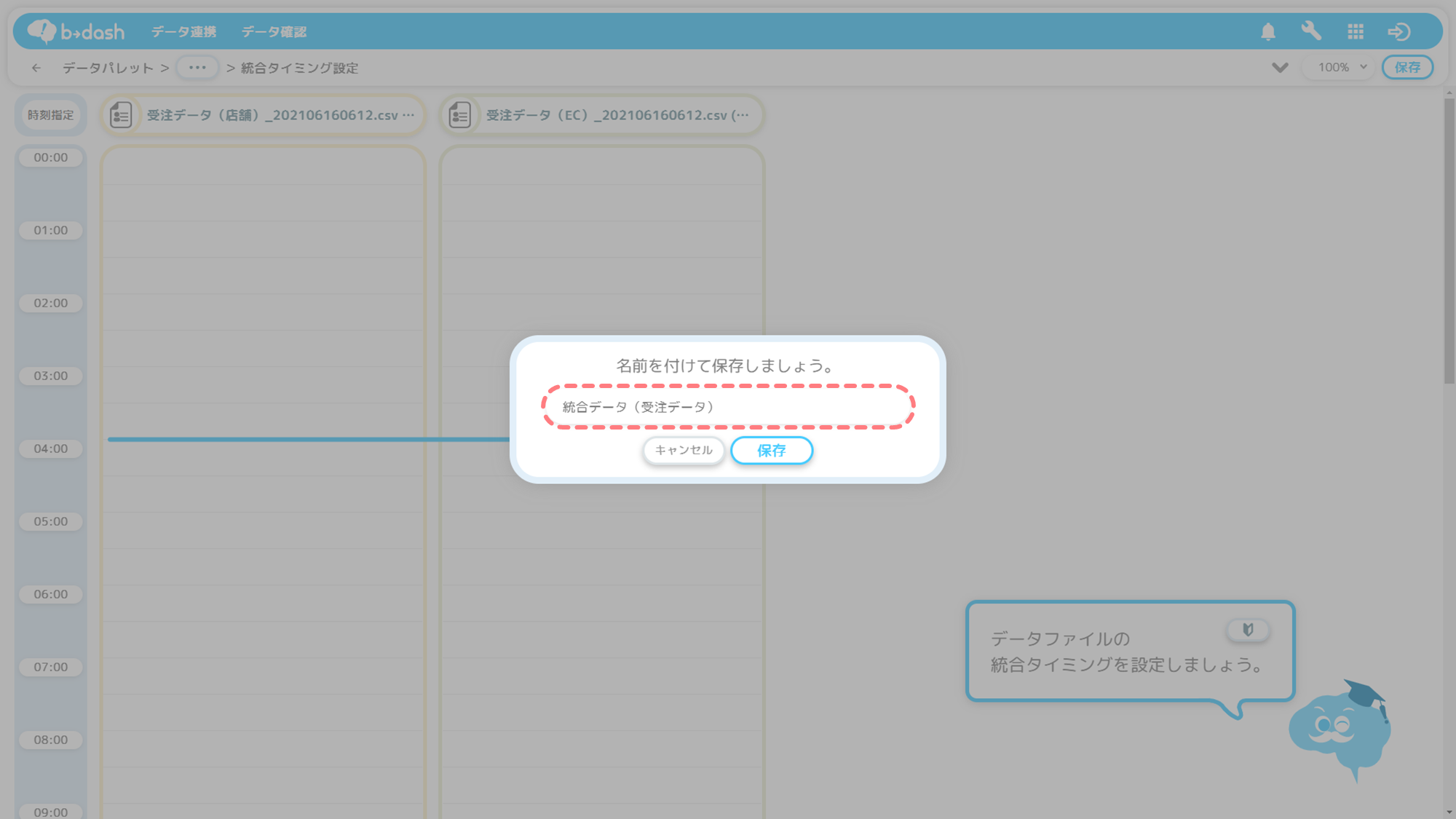This screenshot has width=1456, height=819.
Task: Click the 01:00 time label
Action: 50,230
